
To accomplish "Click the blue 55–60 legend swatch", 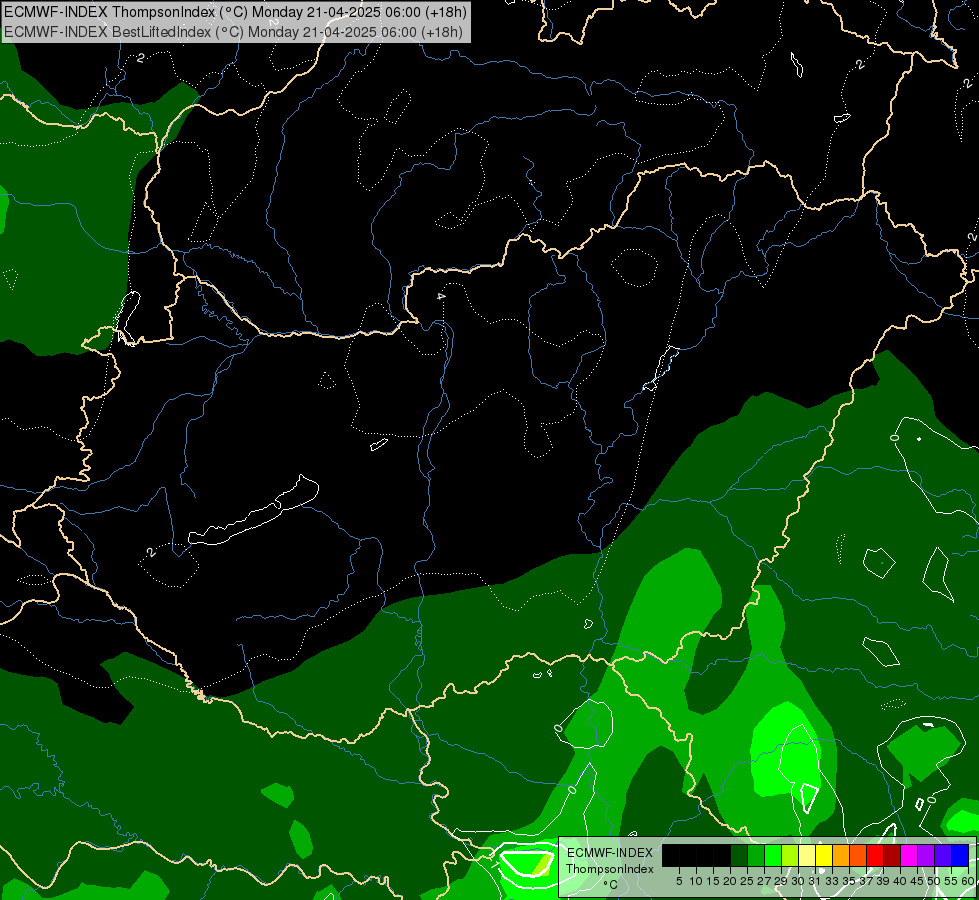I will coord(961,855).
